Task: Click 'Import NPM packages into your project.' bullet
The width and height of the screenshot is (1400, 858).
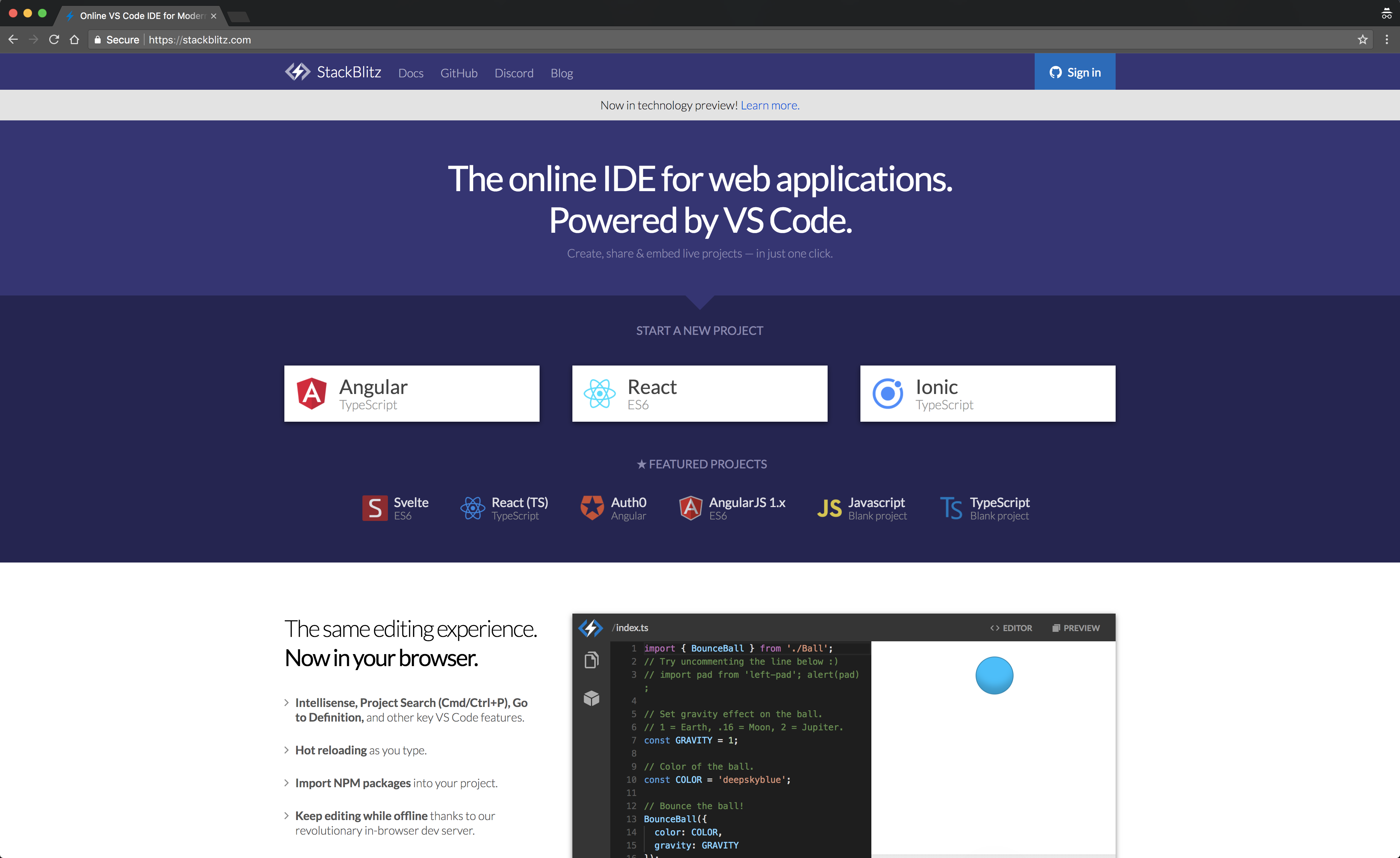Action: click(x=396, y=783)
